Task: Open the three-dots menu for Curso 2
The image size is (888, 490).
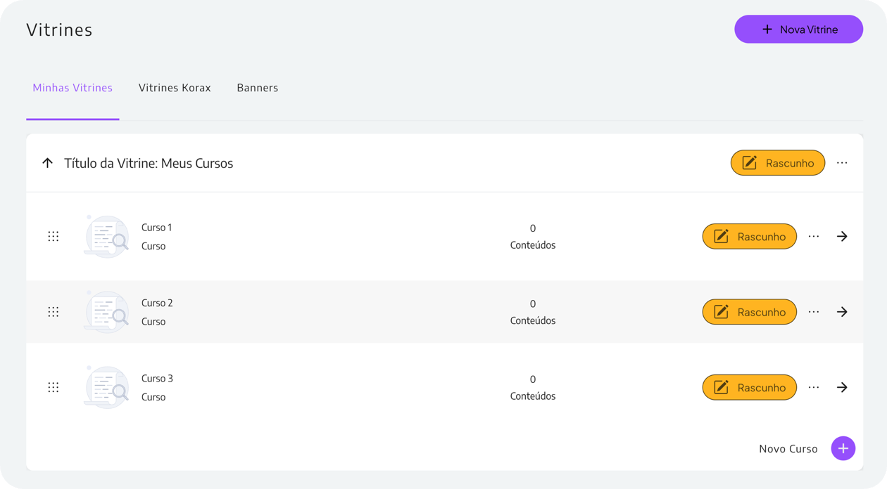Action: point(813,312)
